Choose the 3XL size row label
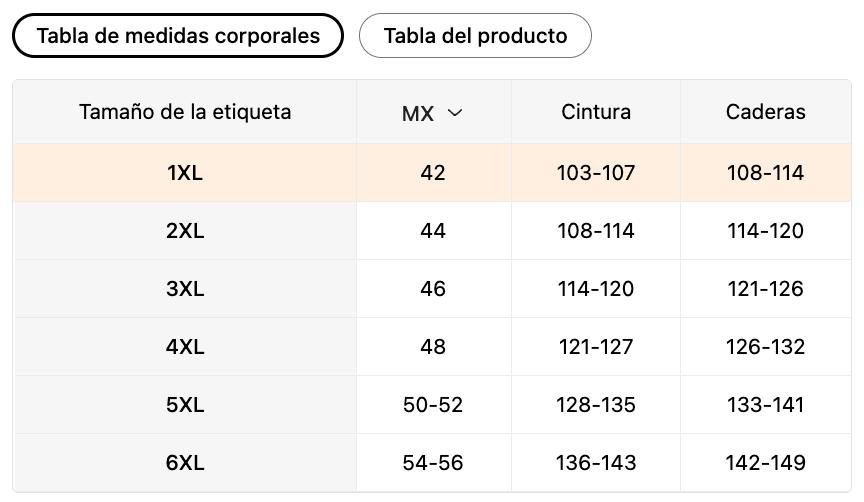The image size is (864, 502). (185, 289)
